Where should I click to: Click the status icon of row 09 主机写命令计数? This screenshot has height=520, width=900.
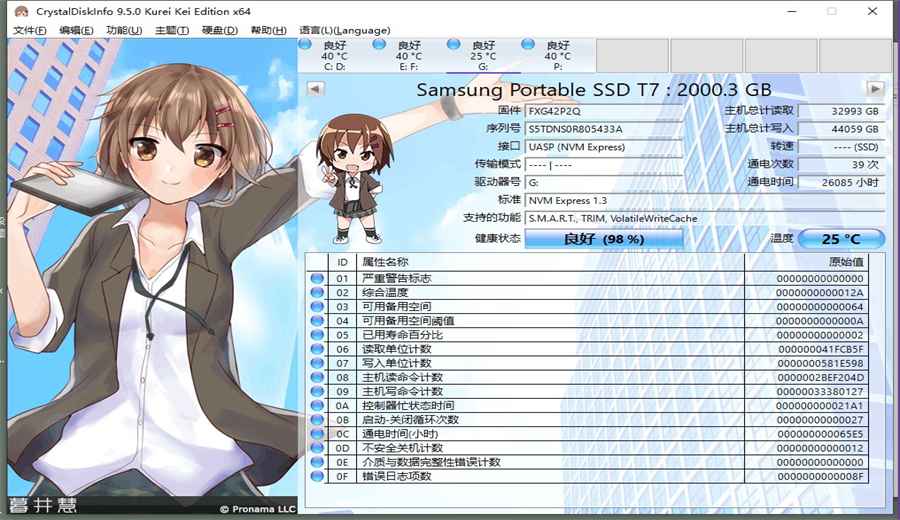point(317,391)
